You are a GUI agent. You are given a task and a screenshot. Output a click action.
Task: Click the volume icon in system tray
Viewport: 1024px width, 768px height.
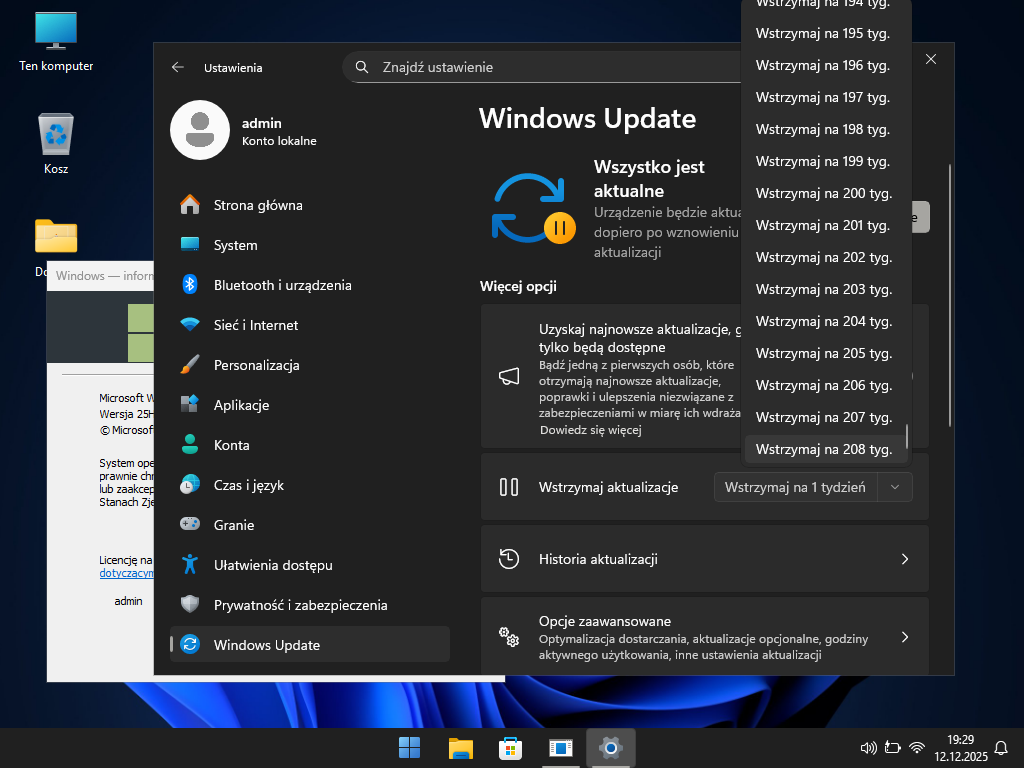point(867,747)
